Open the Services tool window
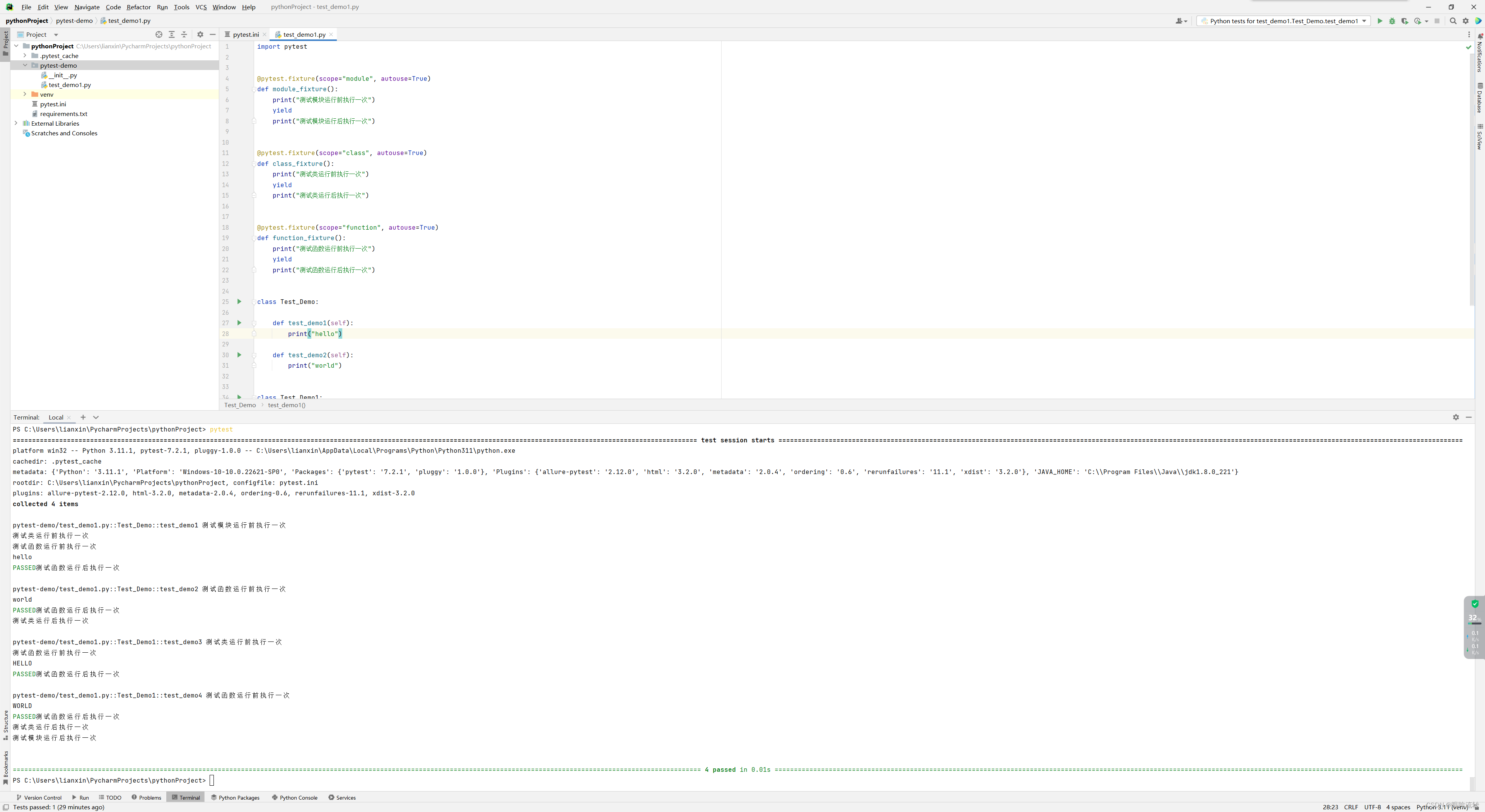This screenshot has width=1485, height=812. pos(342,798)
